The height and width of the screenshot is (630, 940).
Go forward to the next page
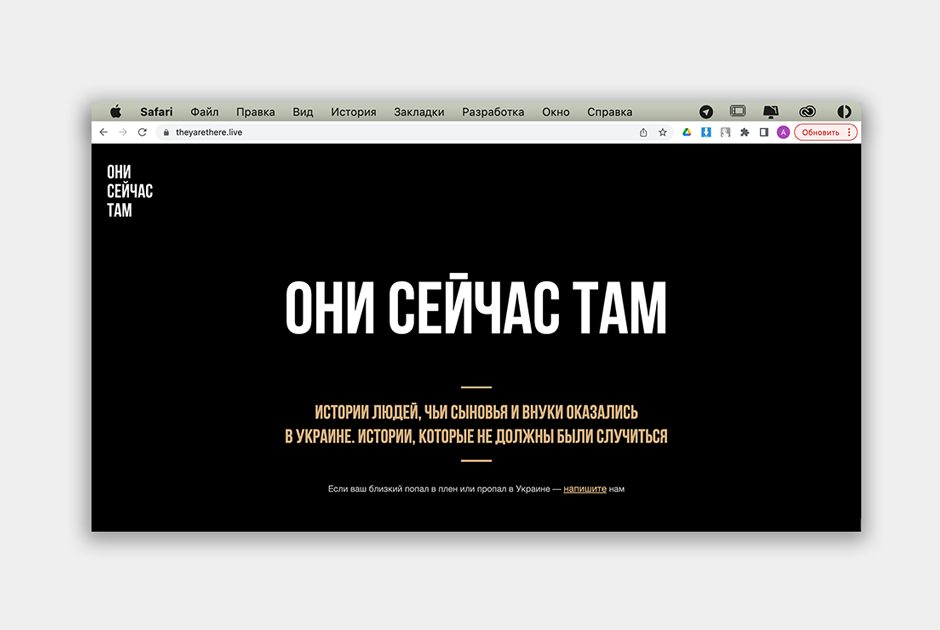coord(123,132)
